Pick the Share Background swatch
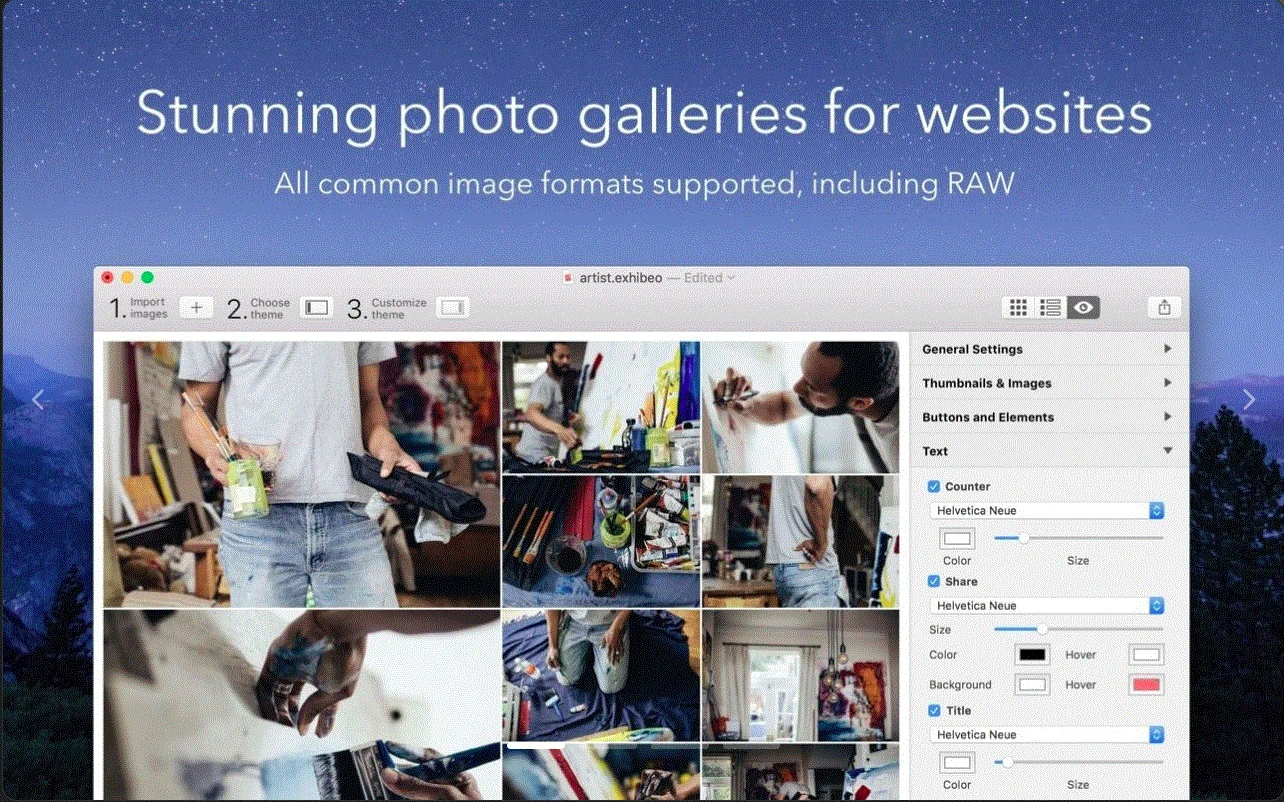1284x802 pixels. click(1033, 685)
